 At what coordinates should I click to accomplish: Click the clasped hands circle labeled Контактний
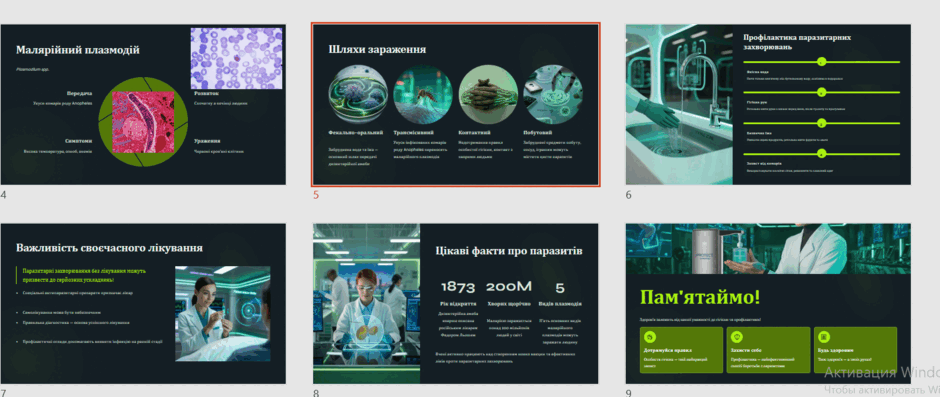[489, 95]
